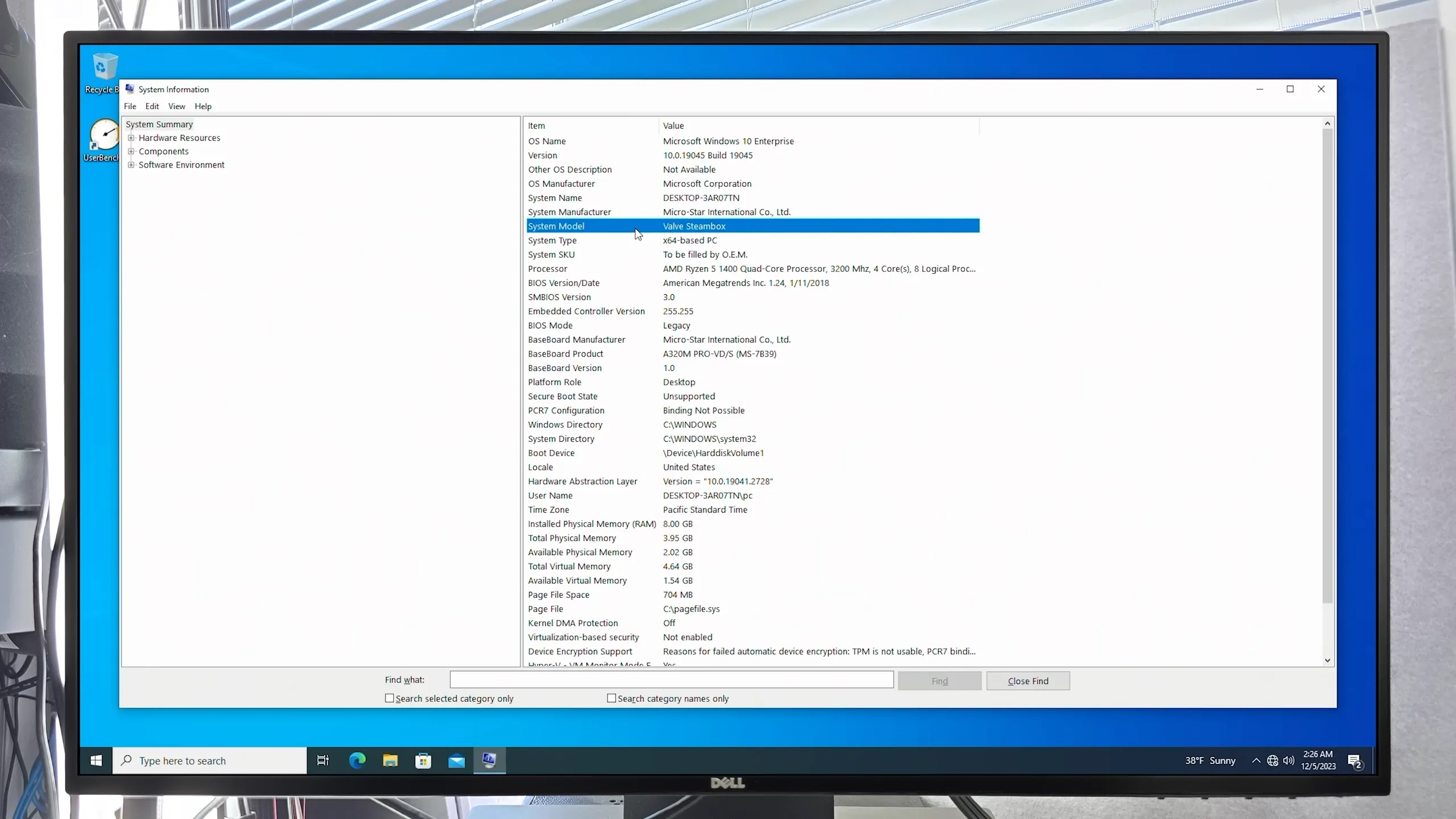This screenshot has height=819, width=1456.
Task: Launch Microsoft Edge from taskbar
Action: tap(357, 760)
